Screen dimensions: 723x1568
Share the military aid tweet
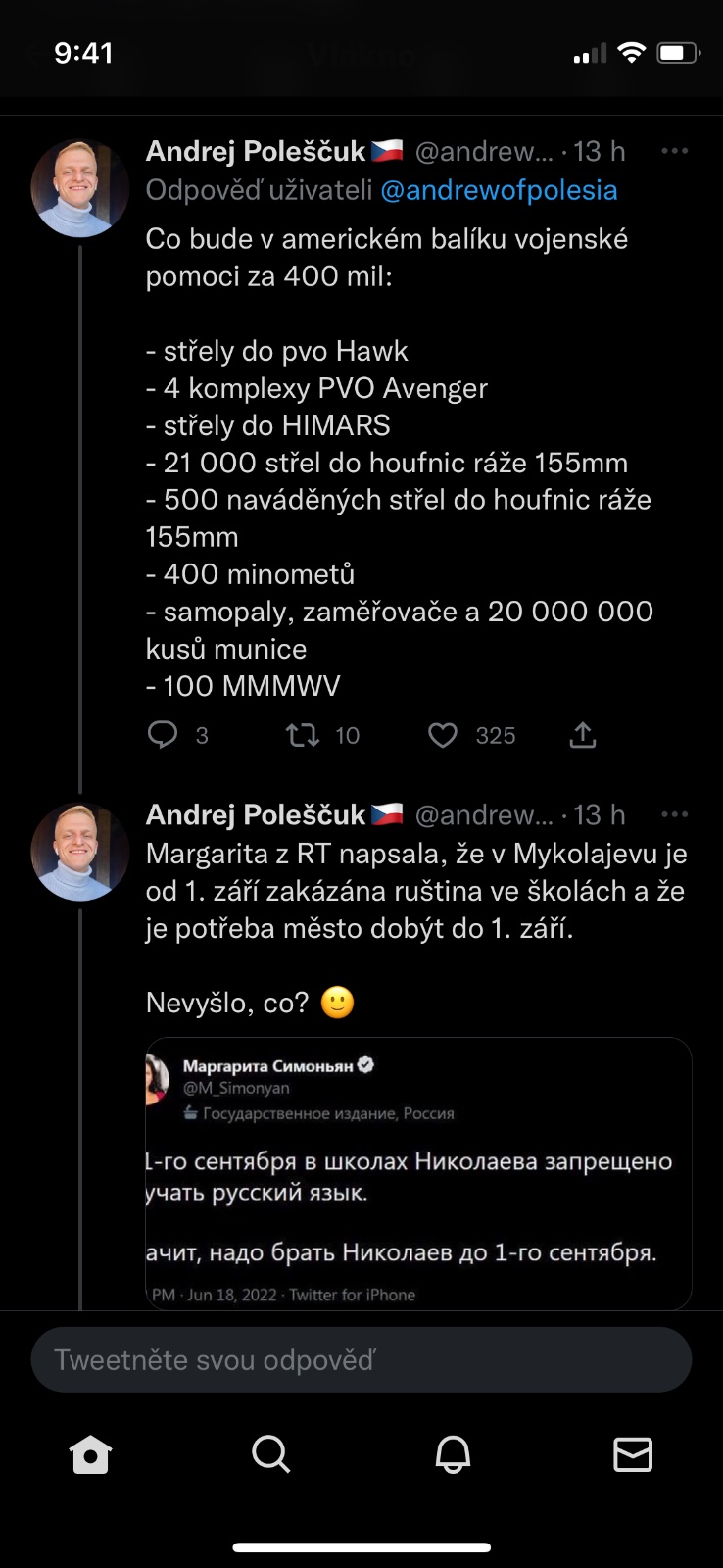[x=583, y=735]
